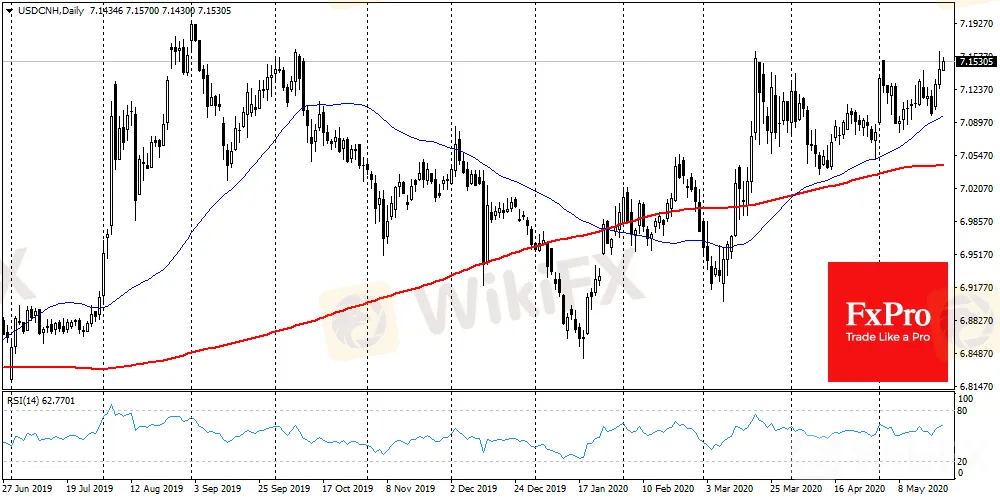
Task: Click the 7.19270 price scale value
Action: [975, 24]
